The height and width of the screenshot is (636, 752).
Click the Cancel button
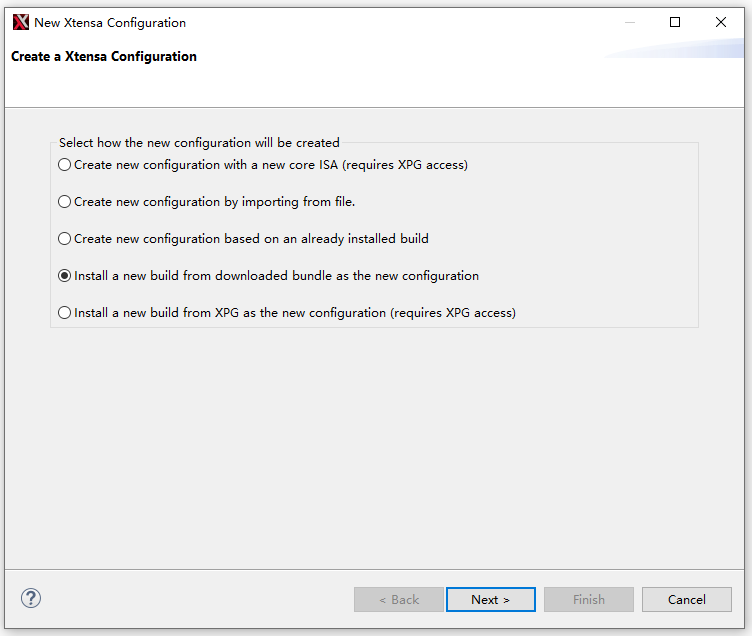pyautogui.click(x=687, y=599)
